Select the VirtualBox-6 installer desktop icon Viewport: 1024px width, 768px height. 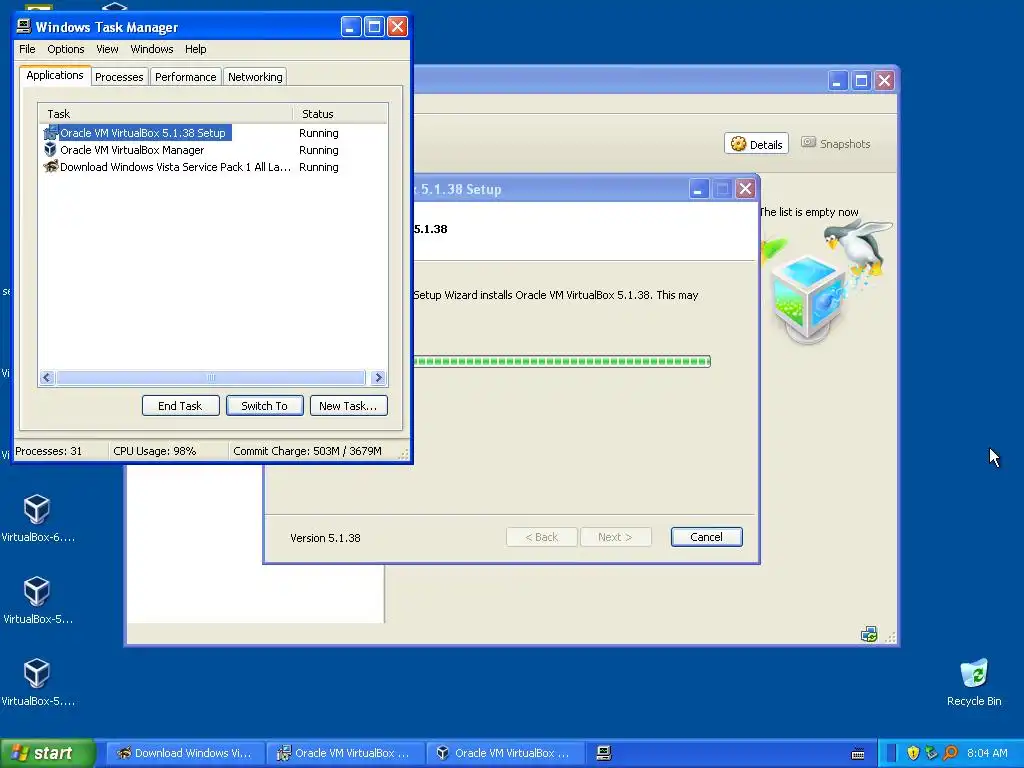click(x=37, y=519)
